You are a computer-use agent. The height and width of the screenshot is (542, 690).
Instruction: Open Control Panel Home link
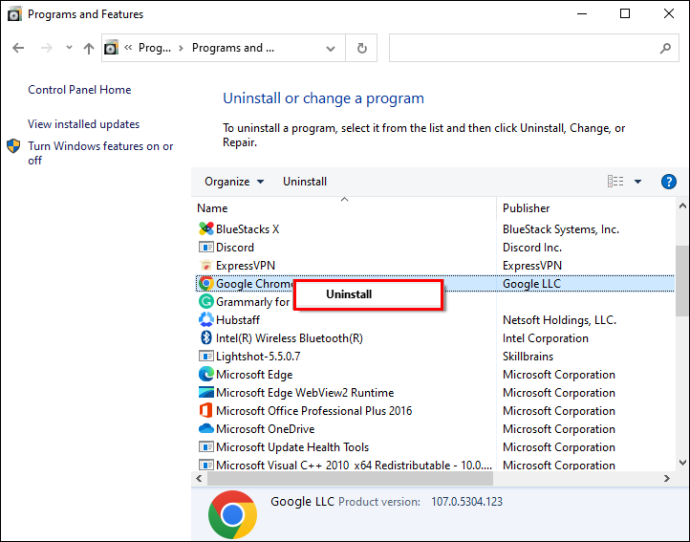pyautogui.click(x=79, y=90)
